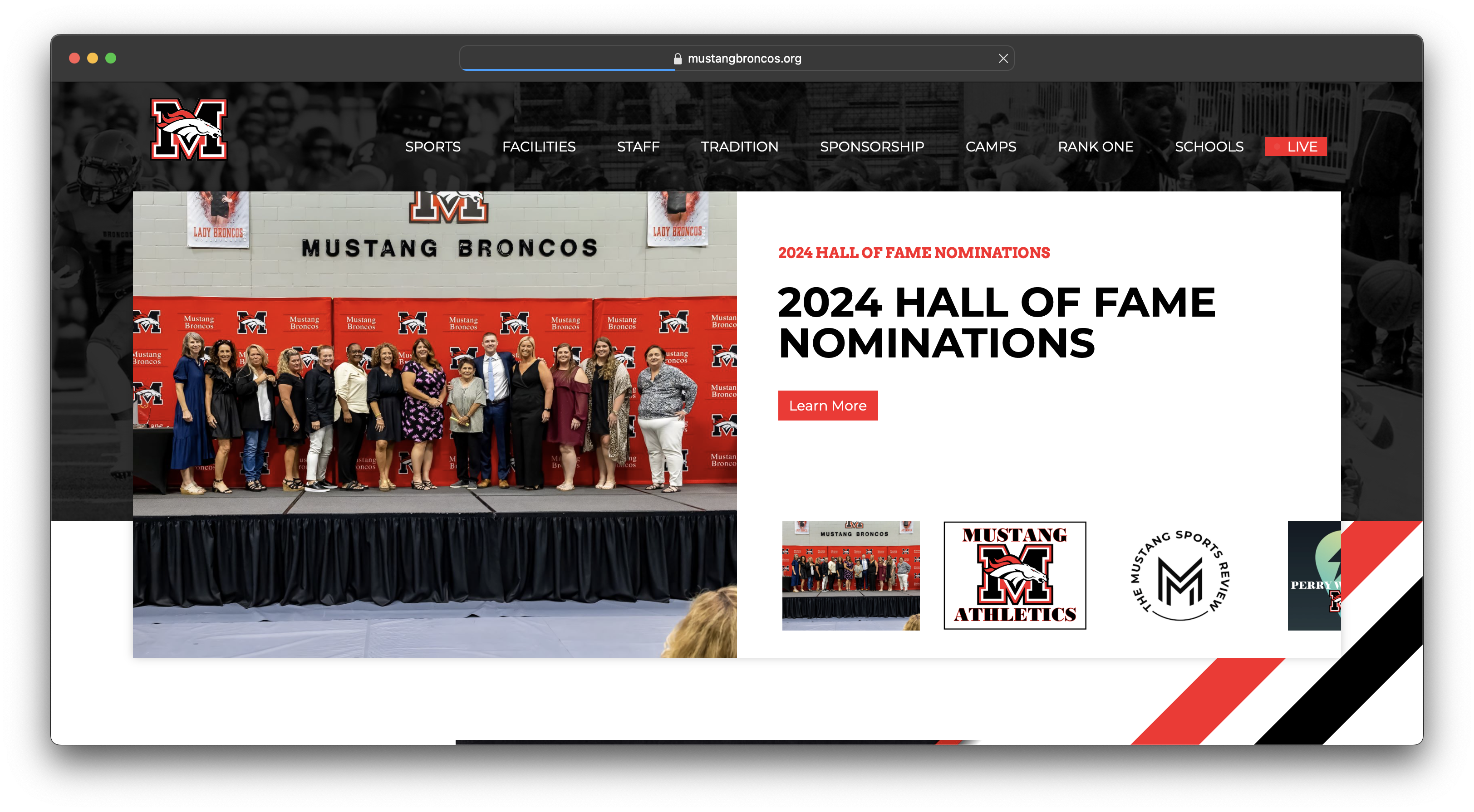Open the SPONSORSHIP menu item
Image resolution: width=1474 pixels, height=812 pixels.
click(871, 147)
